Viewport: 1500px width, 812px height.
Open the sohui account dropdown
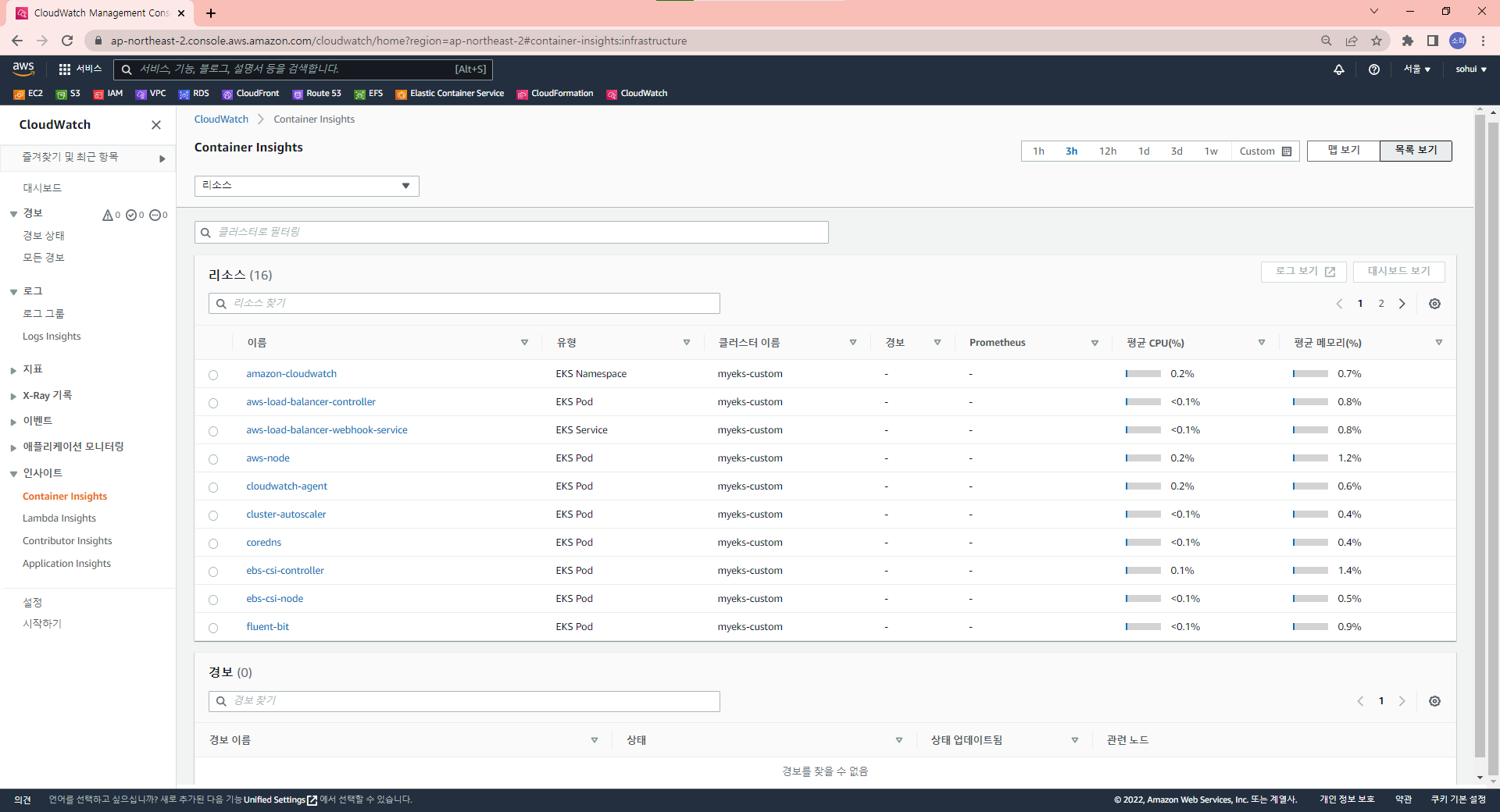click(1470, 69)
